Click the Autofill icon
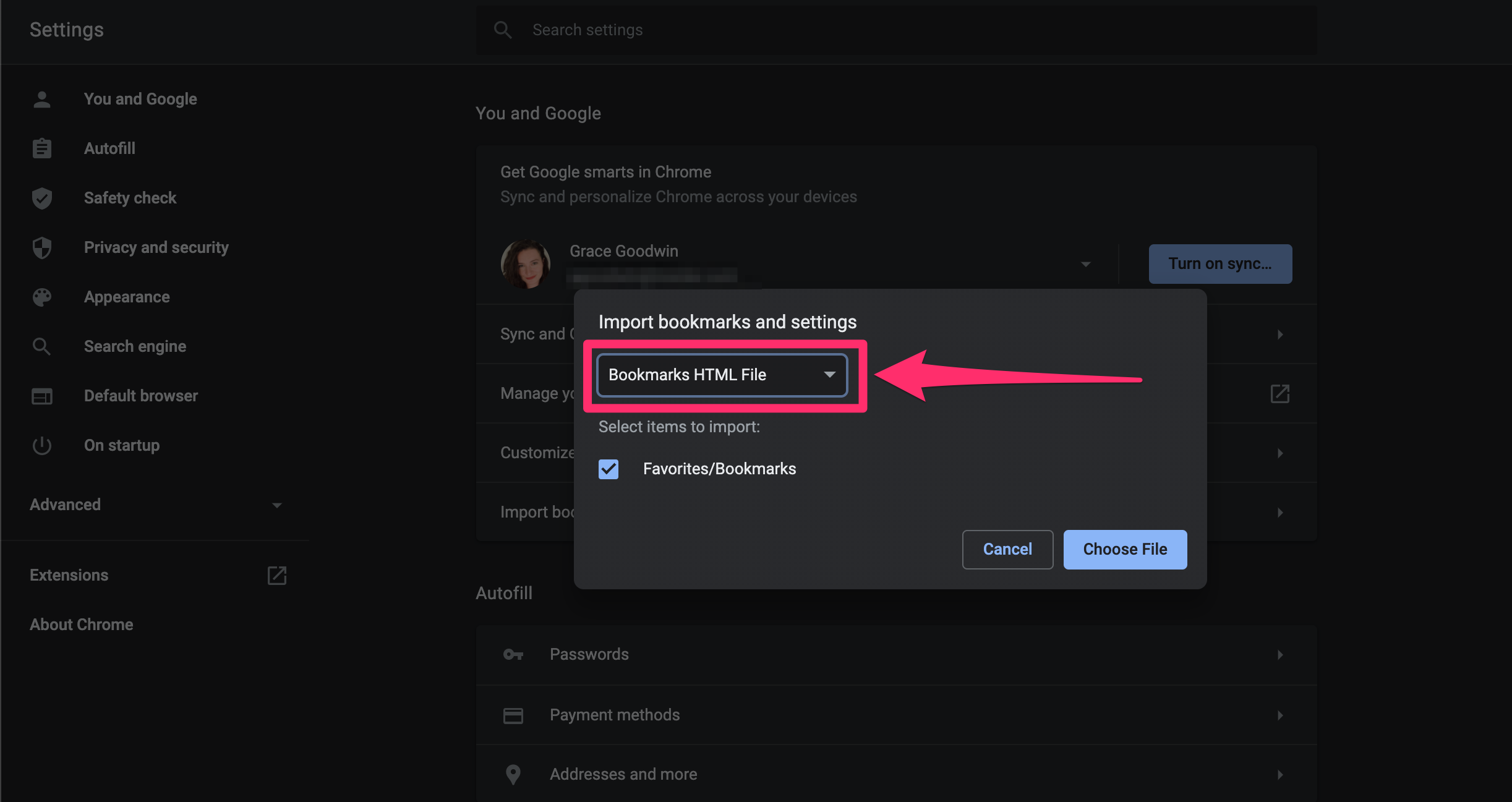The image size is (1512, 802). (42, 148)
